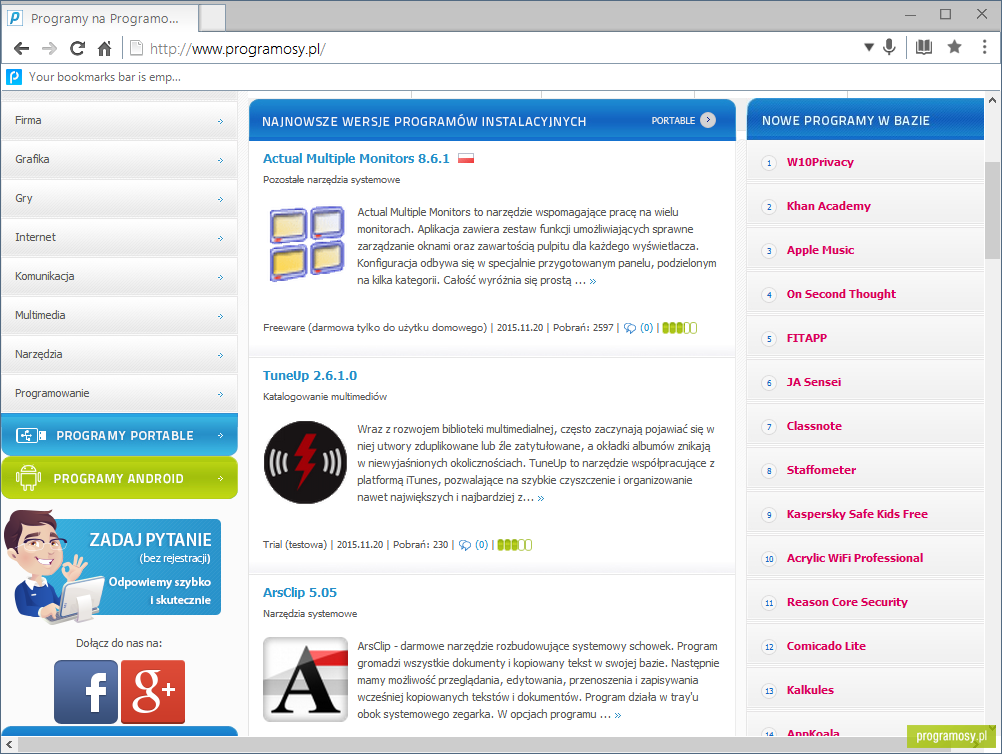Expand the Komunikacja category
Viewport: 1002px width, 754px height.
pyautogui.click(x=119, y=276)
